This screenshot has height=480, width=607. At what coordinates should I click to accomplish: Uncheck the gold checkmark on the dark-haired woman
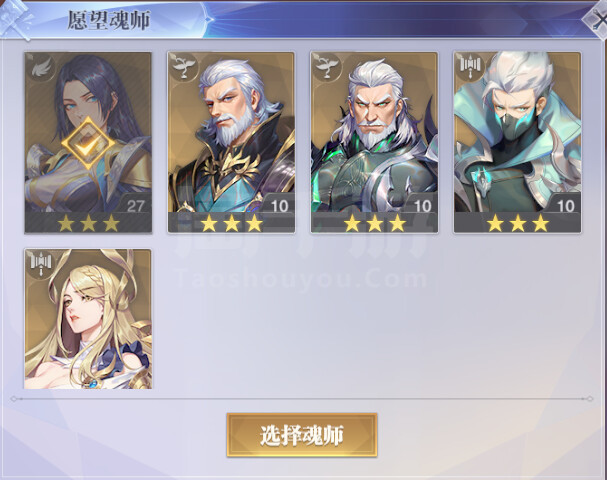pos(88,143)
